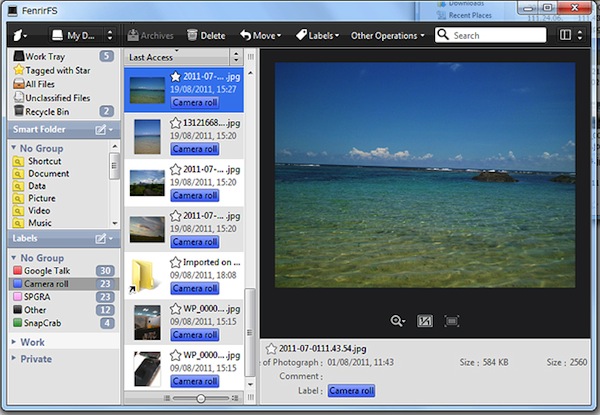Screen dimensions: 600x415
Task: Click the small thumbnails icon by slider
Action: tap(167, 398)
